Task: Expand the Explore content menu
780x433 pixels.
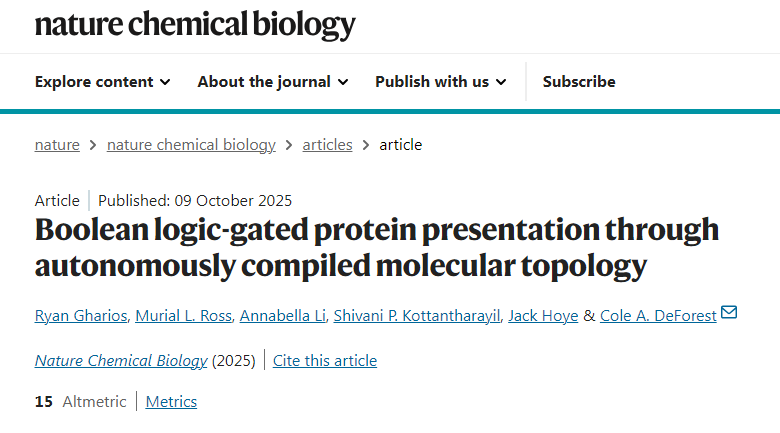Action: click(102, 82)
